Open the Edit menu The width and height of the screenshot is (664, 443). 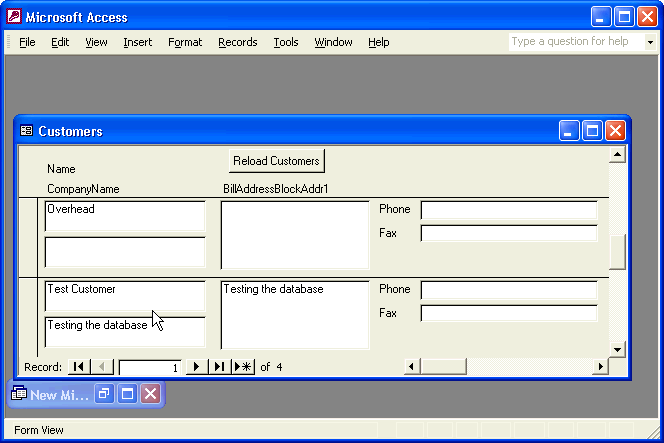coord(60,42)
